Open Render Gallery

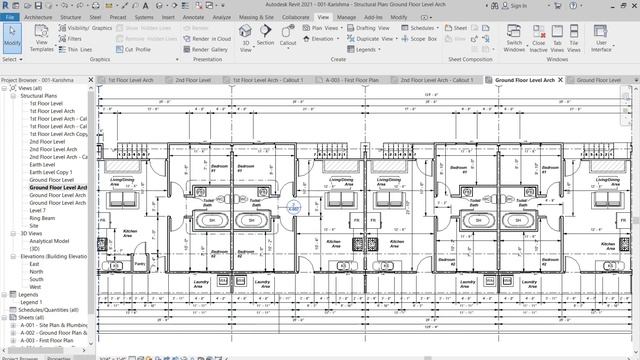205,49
